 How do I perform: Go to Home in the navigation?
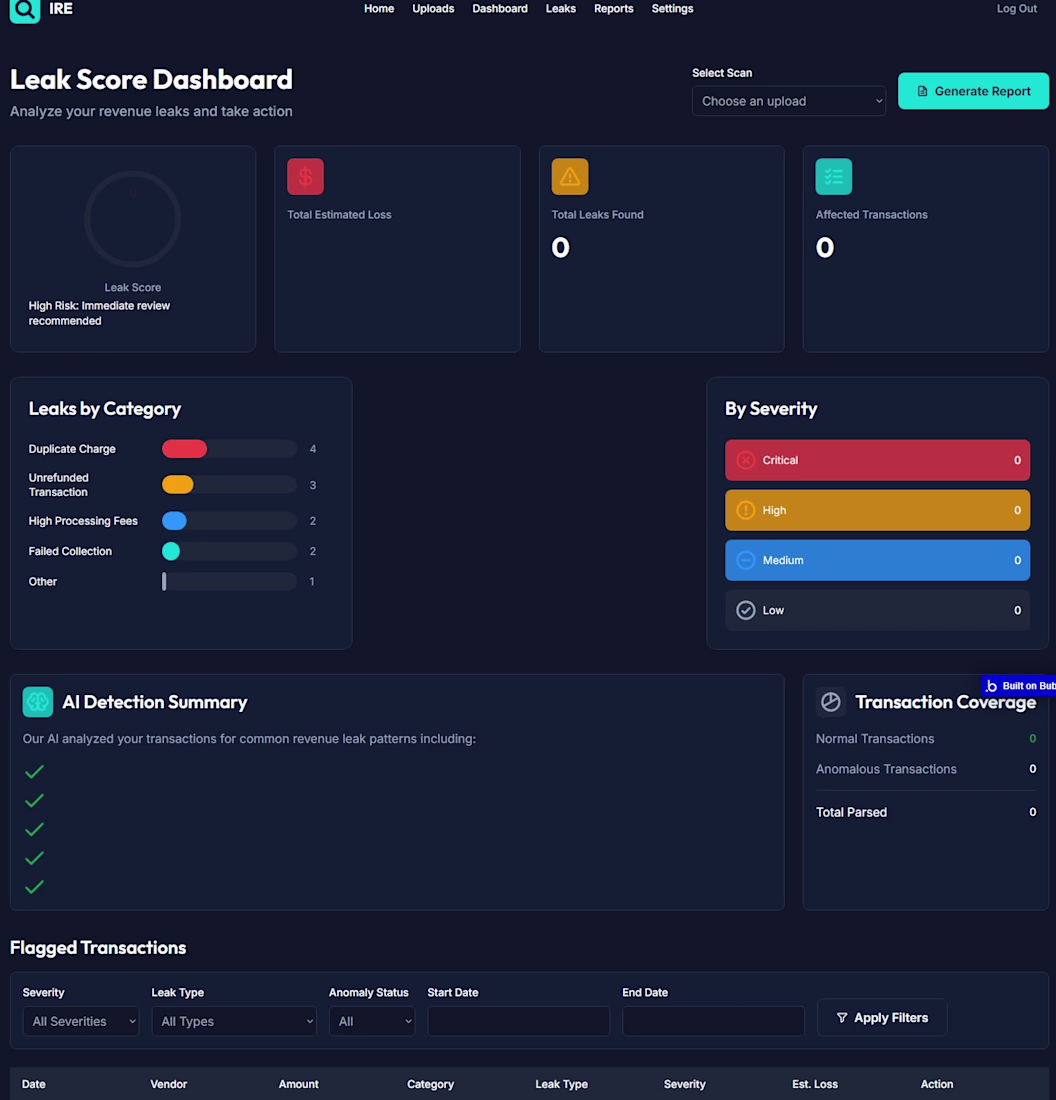coord(379,8)
